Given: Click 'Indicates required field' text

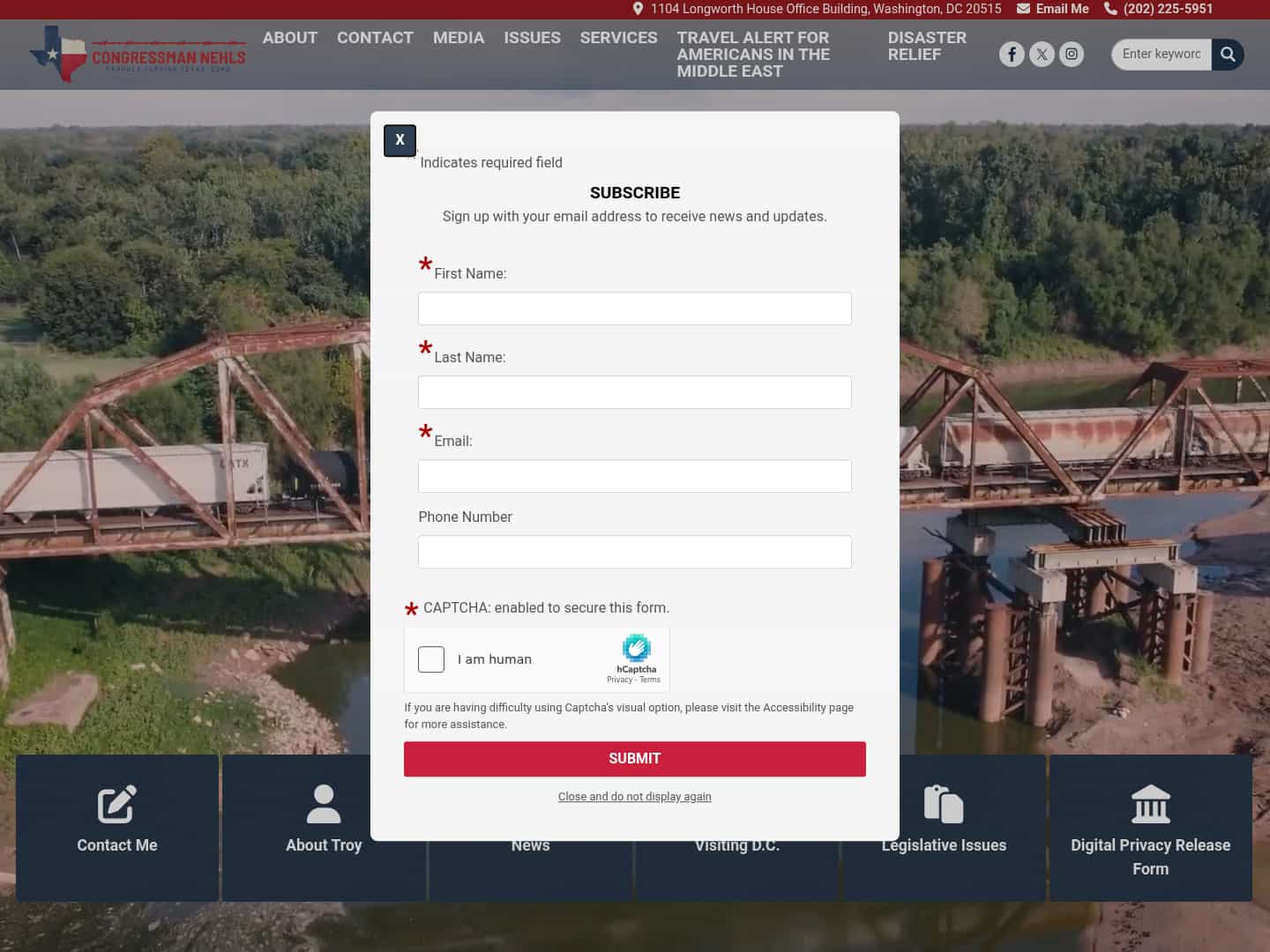Looking at the screenshot, I should 491,163.
